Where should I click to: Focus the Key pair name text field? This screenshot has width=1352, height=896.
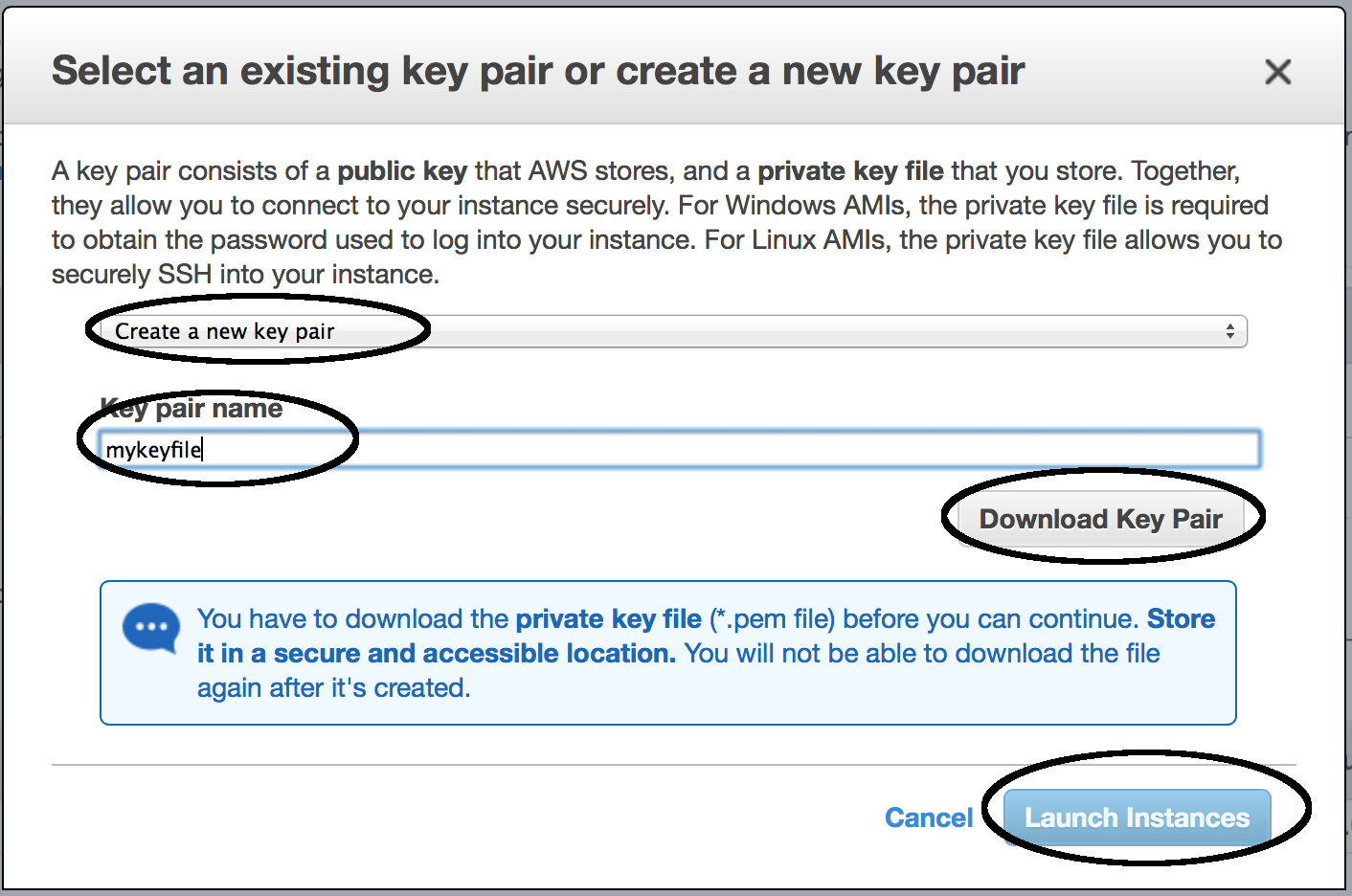pos(680,449)
